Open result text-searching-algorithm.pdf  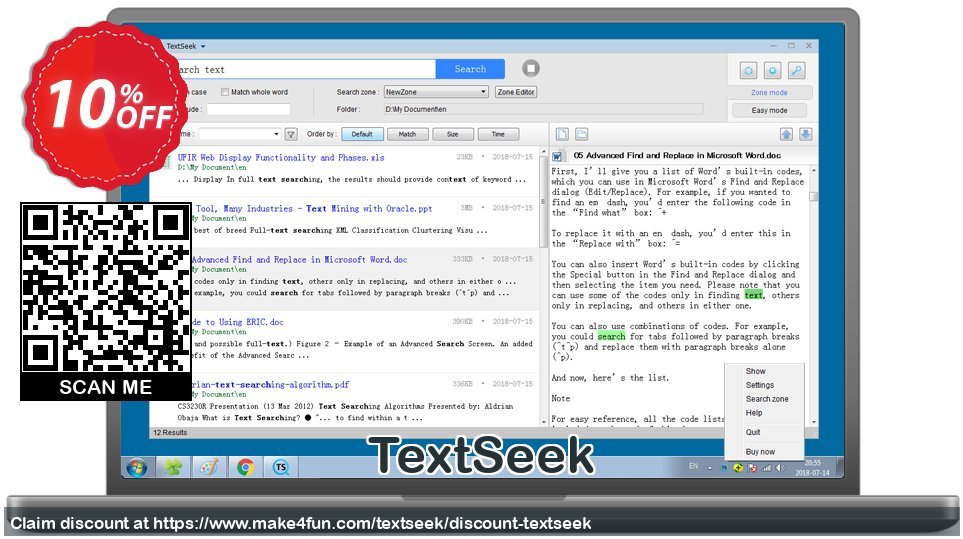[270, 385]
